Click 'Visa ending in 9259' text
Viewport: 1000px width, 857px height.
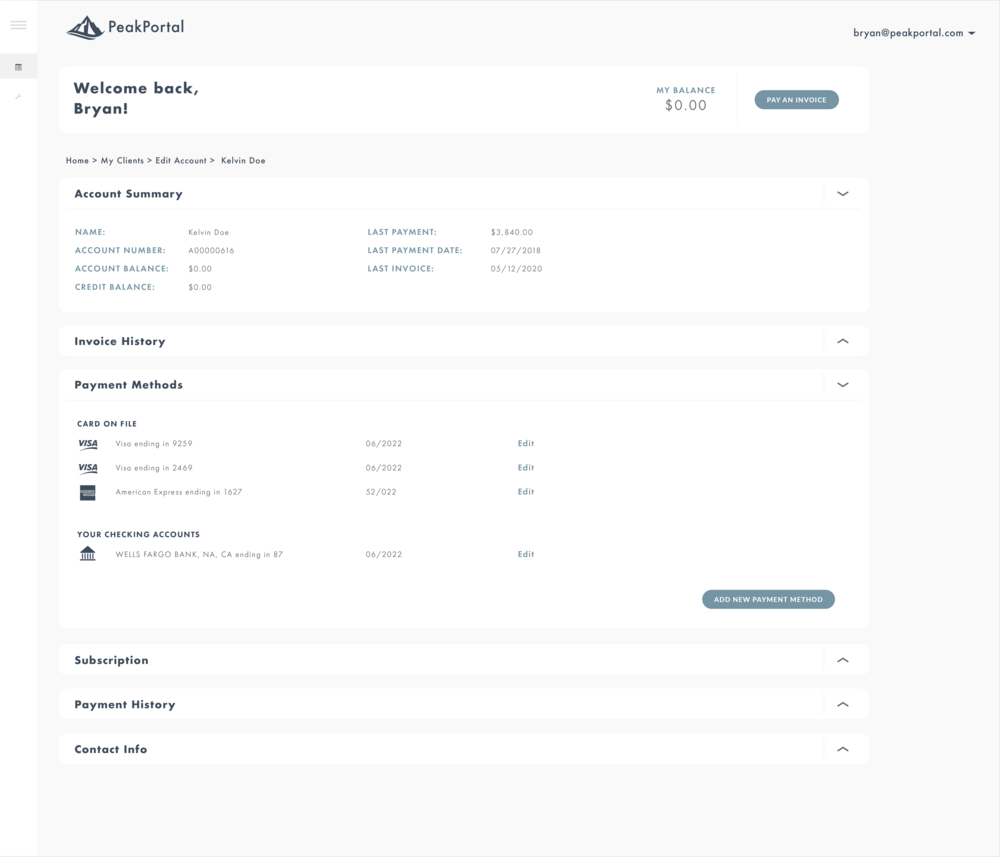pyautogui.click(x=154, y=443)
